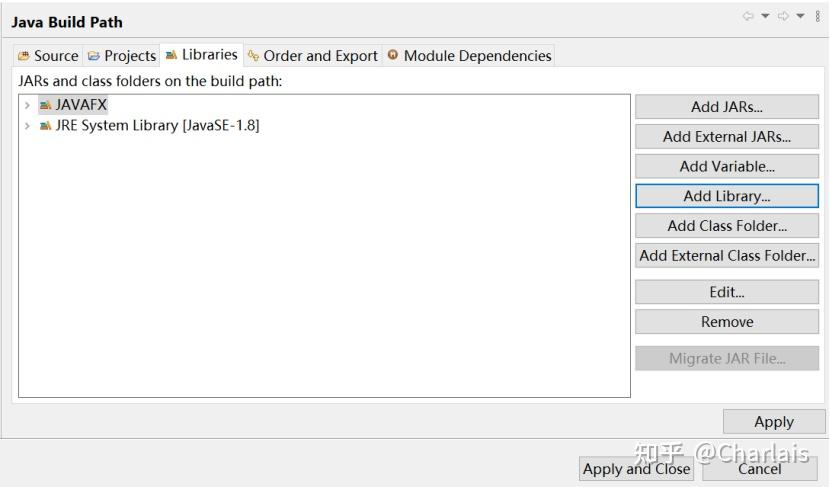Viewport: 830px width, 487px height.
Task: Click the JAVAFX library icon
Action: click(46, 105)
